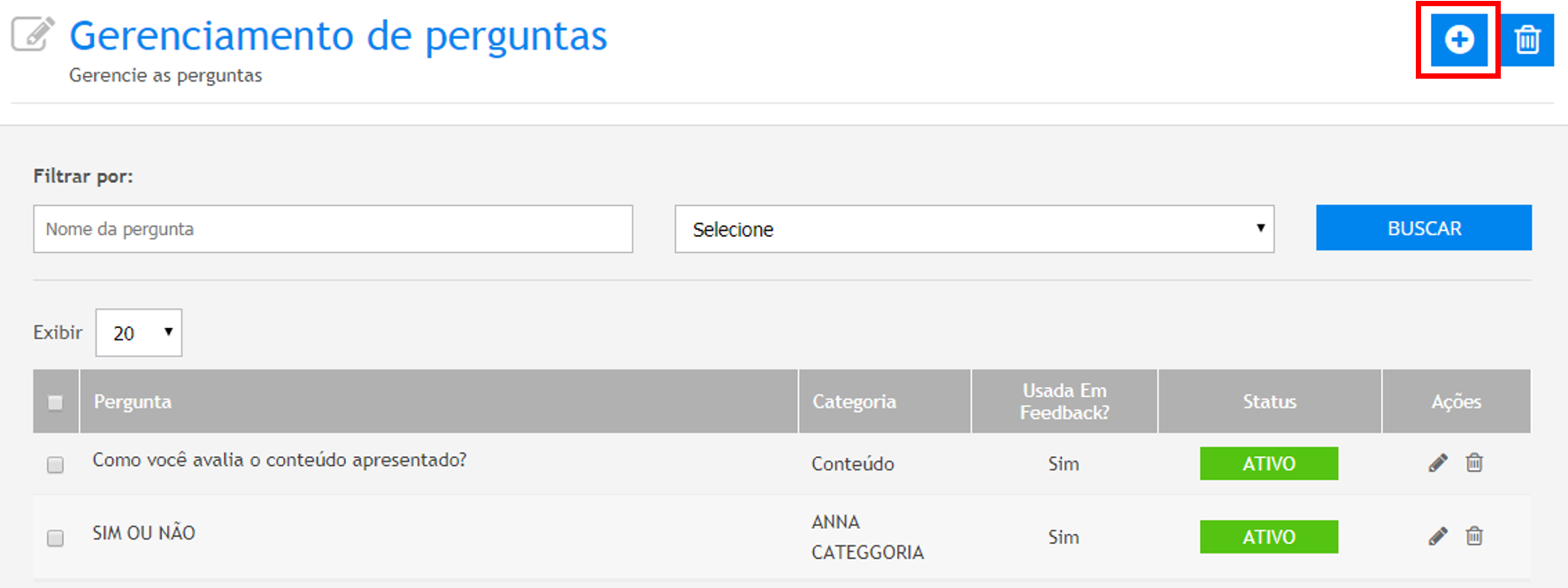This screenshot has height=588, width=1568.
Task: Expand the Exibir page-size dropdown
Action: pyautogui.click(x=139, y=333)
